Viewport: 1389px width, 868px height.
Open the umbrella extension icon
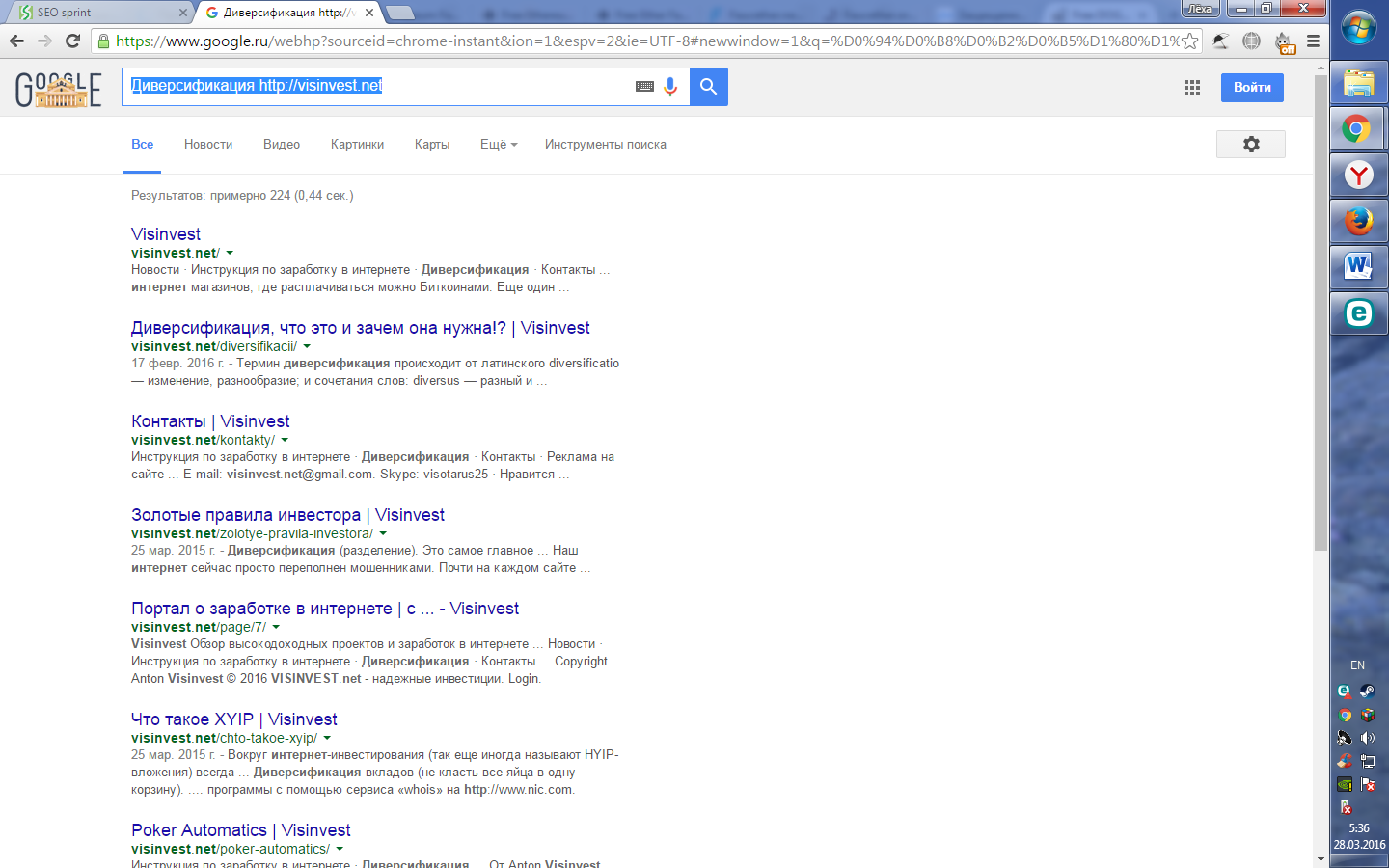click(1221, 41)
